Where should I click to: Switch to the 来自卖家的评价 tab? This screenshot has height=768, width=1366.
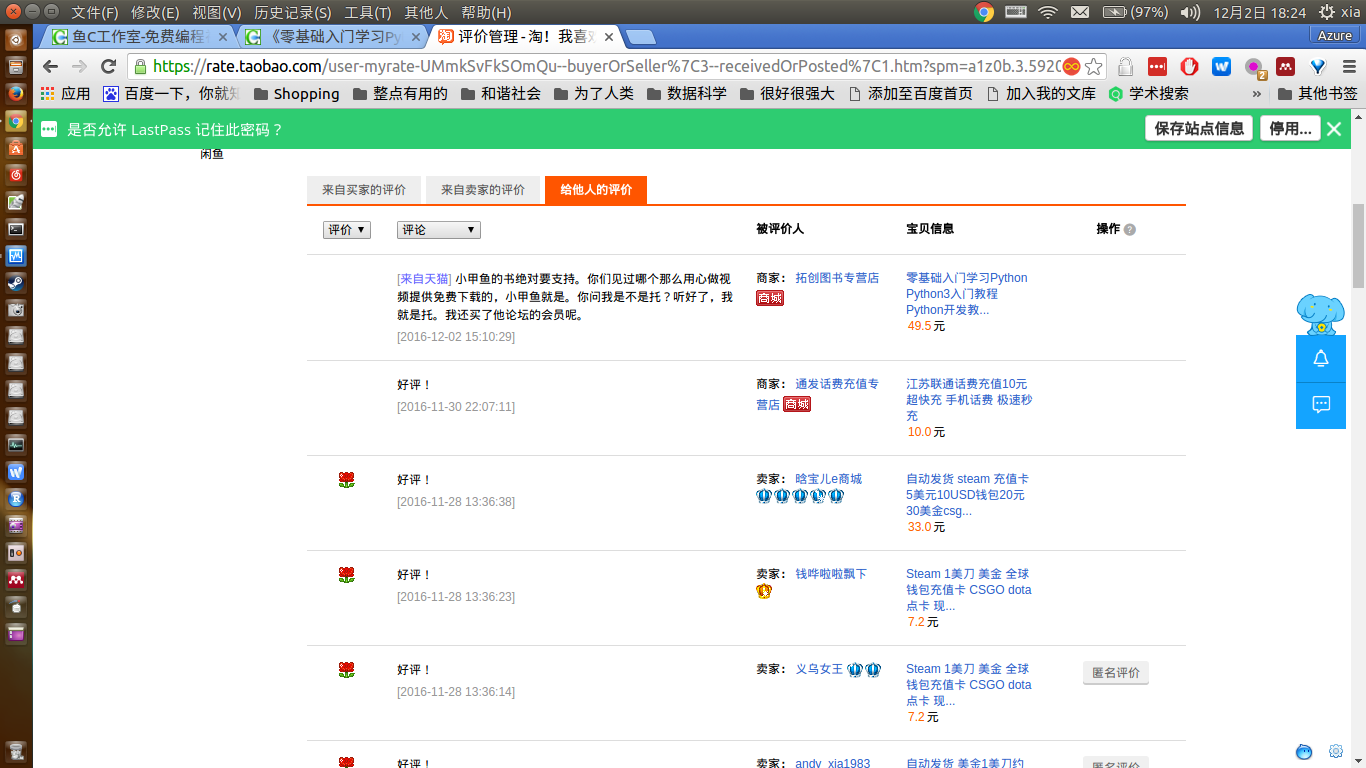click(x=483, y=190)
